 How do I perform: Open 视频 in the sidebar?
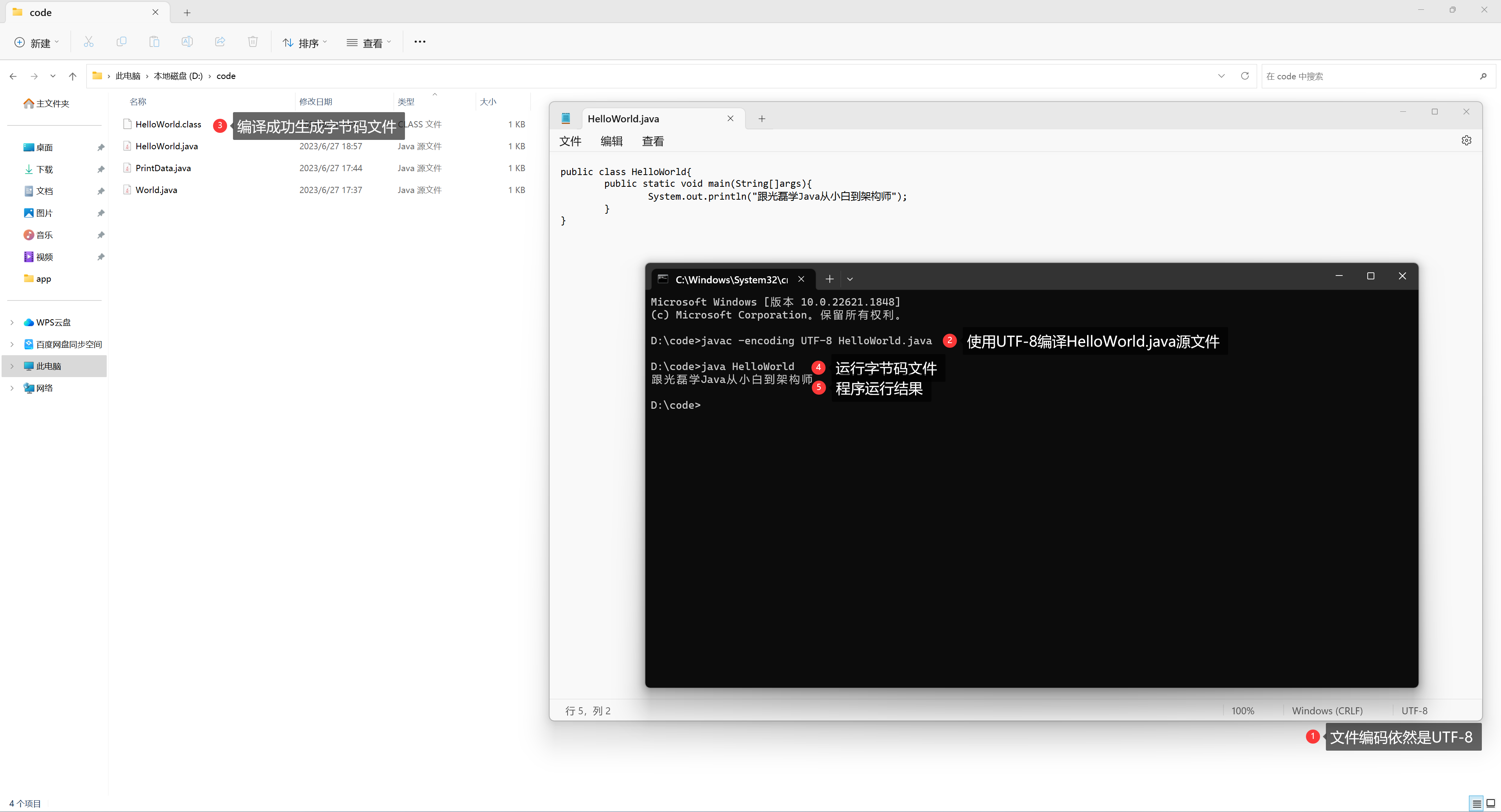(x=38, y=257)
